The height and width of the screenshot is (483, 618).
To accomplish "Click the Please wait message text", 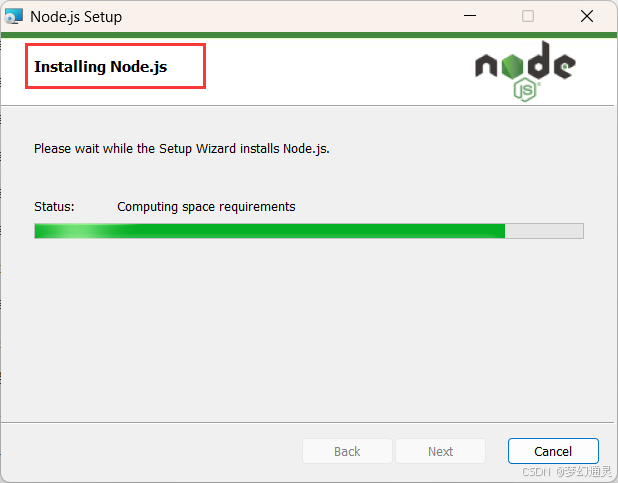I will 182,149.
